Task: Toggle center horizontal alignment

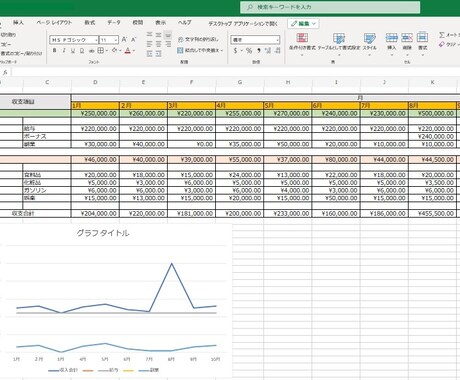Action: pos(159,44)
